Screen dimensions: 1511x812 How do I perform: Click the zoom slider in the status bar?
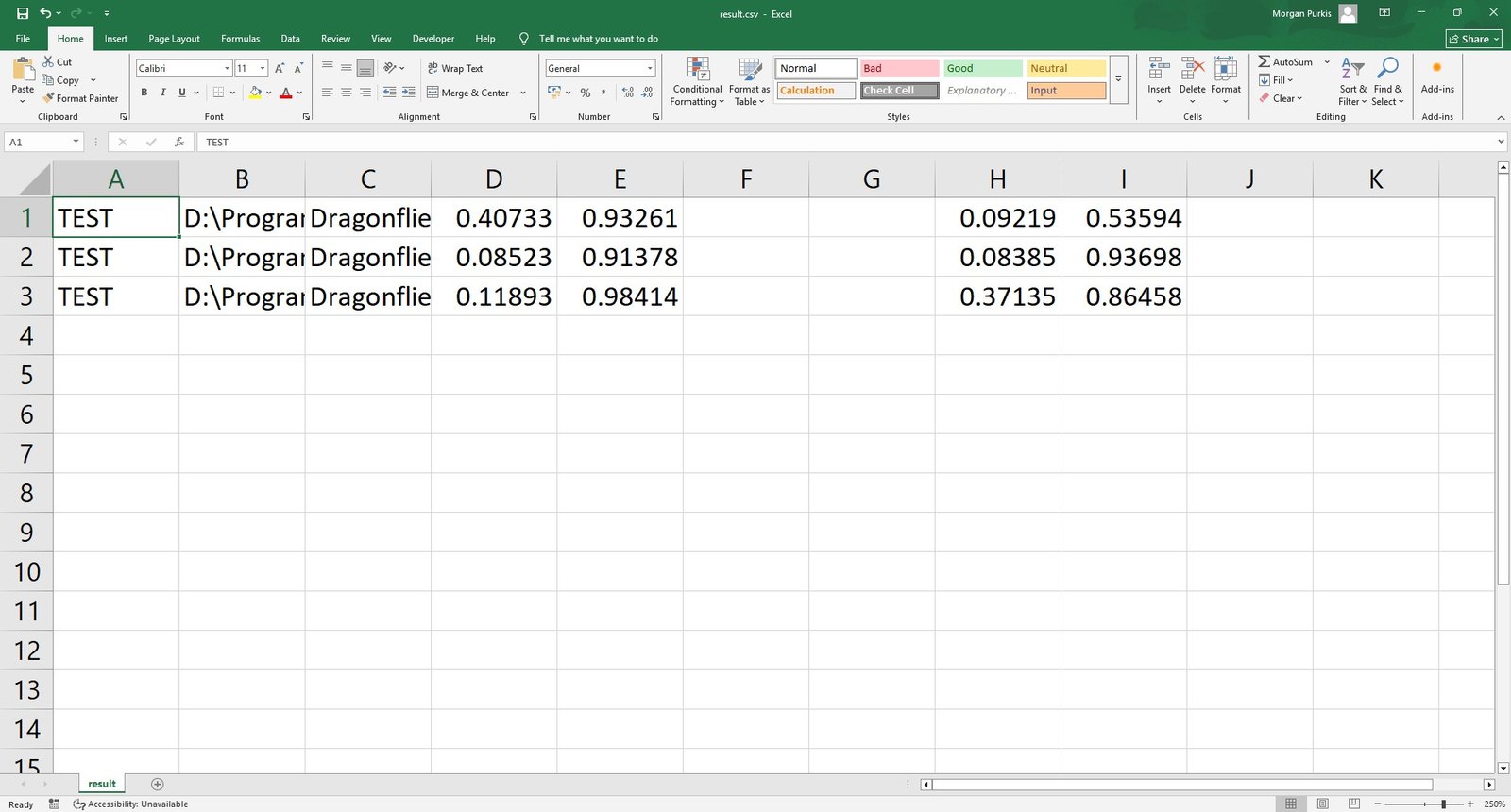click(x=1443, y=804)
